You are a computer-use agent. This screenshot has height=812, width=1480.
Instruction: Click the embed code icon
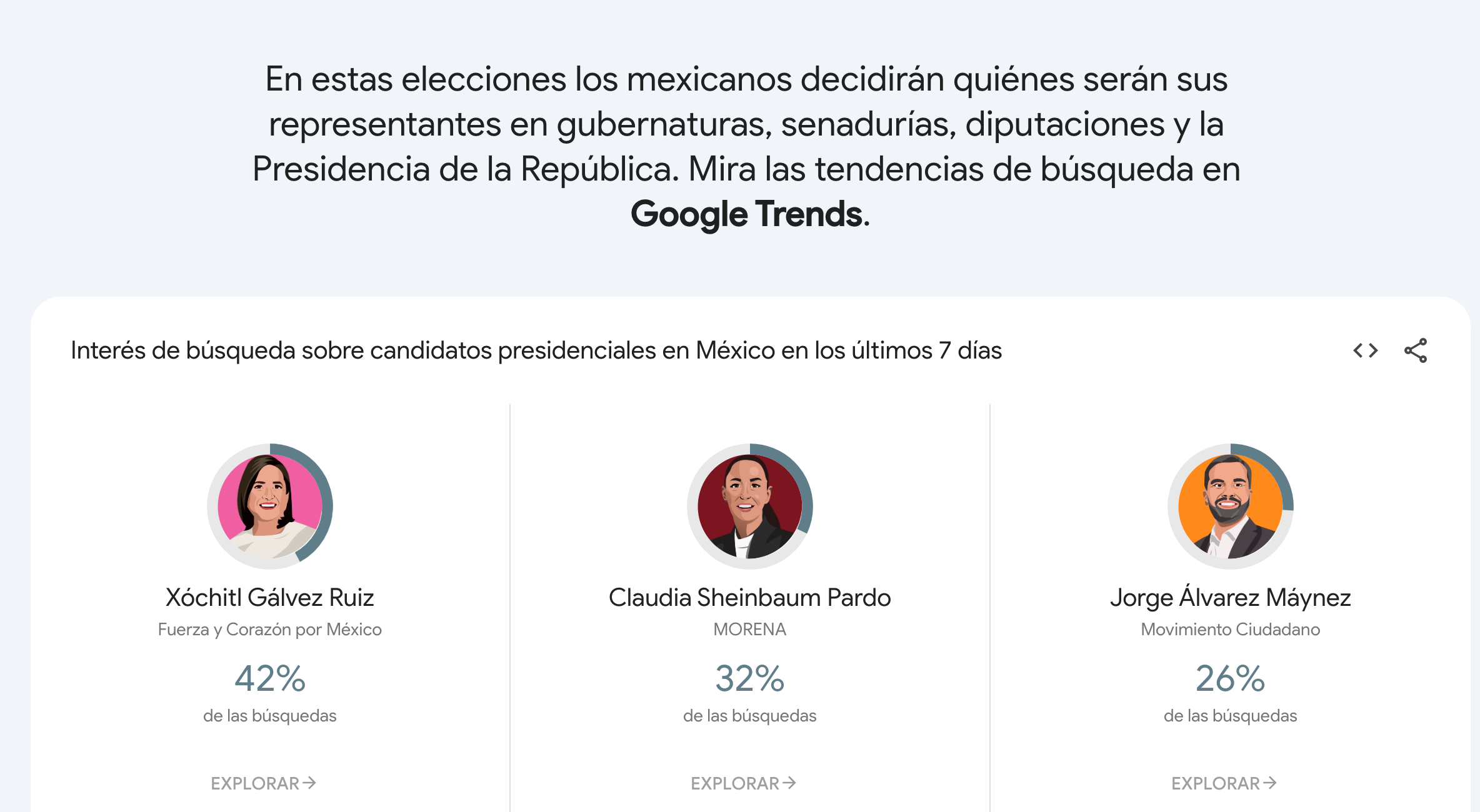(1365, 350)
